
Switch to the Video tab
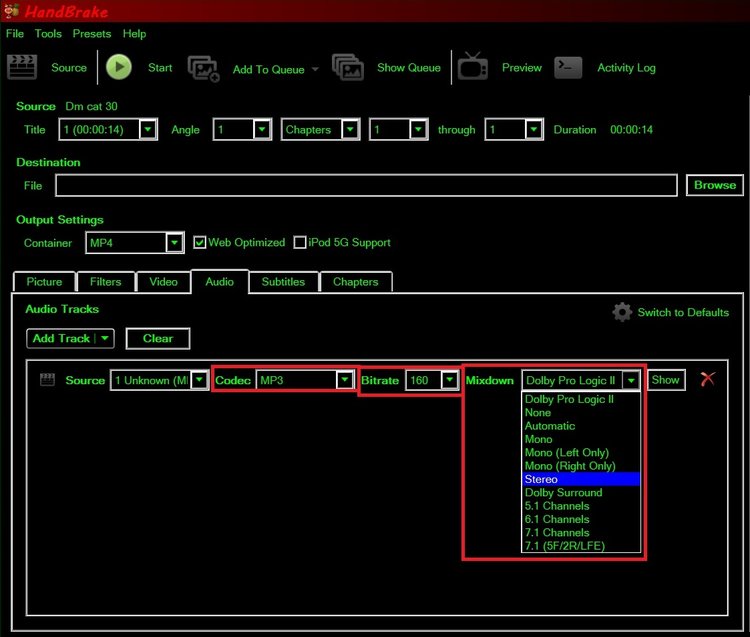click(x=163, y=282)
